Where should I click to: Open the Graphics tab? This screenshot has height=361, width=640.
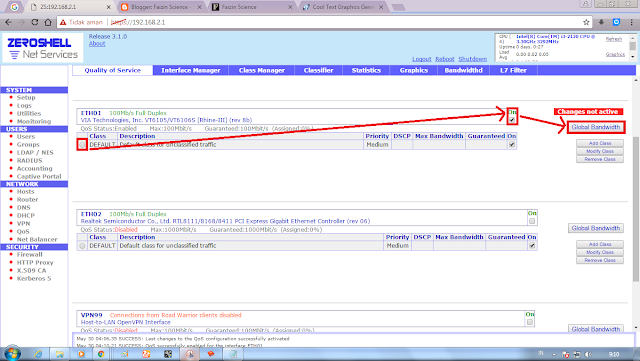[x=414, y=70]
